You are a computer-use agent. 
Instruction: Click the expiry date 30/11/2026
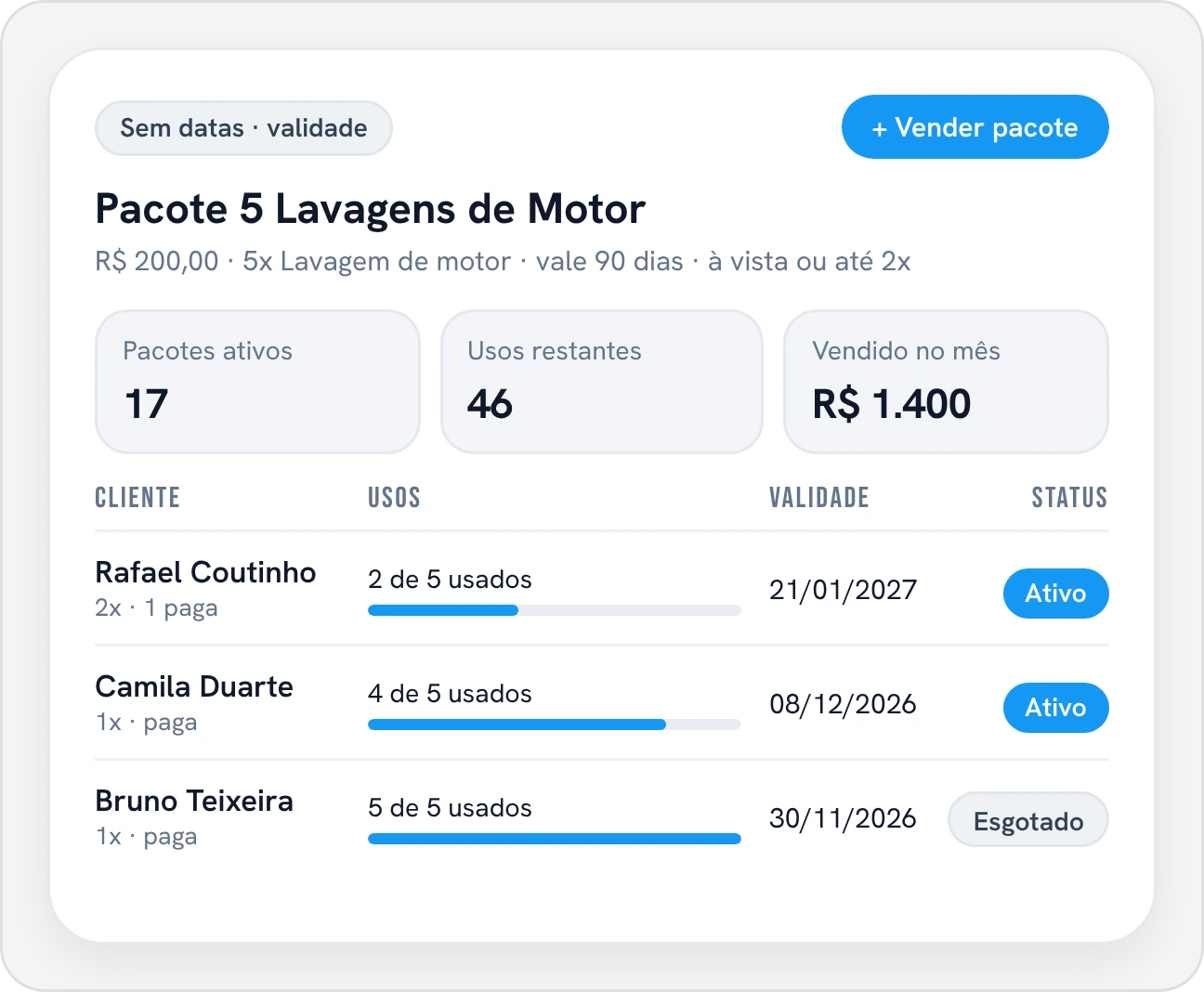click(843, 818)
